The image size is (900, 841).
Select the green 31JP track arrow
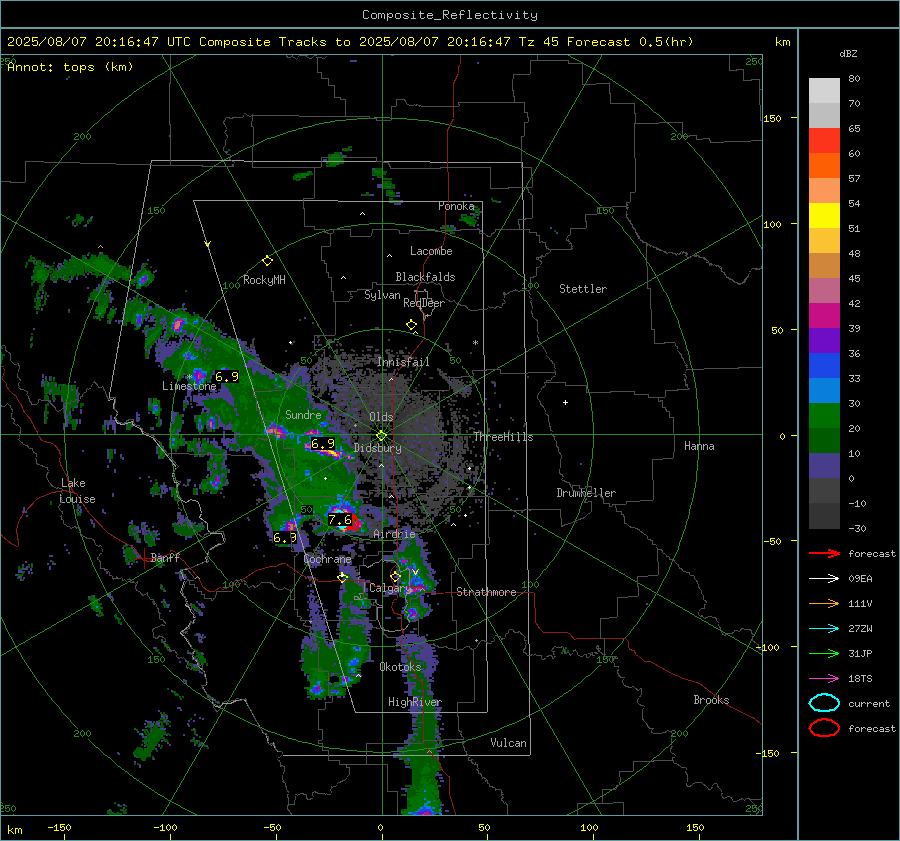(824, 653)
